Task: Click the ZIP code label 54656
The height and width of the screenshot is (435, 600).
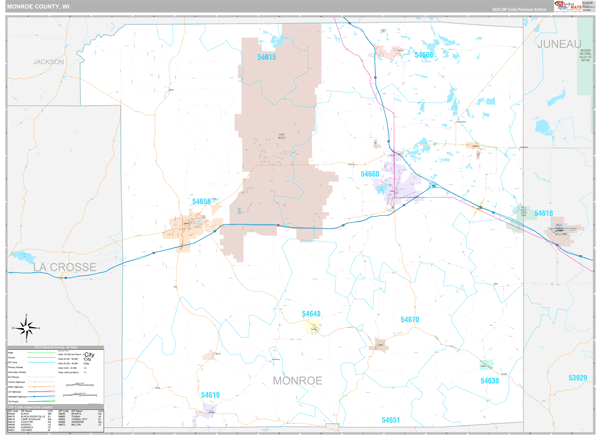Action: [201, 202]
